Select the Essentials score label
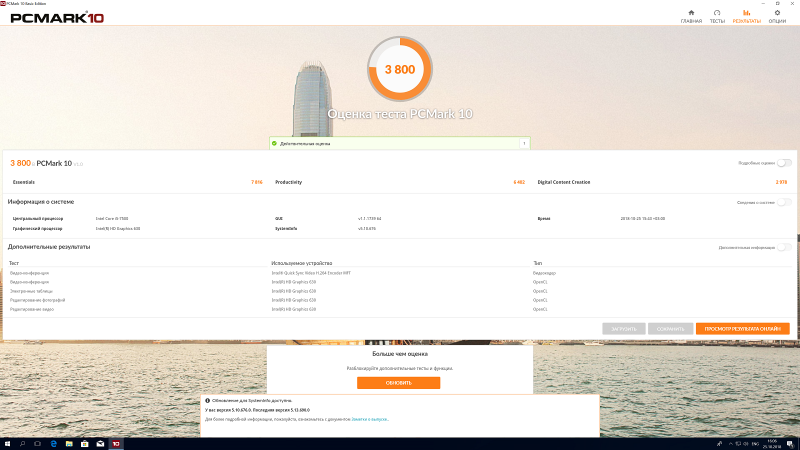Image resolution: width=800 pixels, height=450 pixels. click(24, 182)
